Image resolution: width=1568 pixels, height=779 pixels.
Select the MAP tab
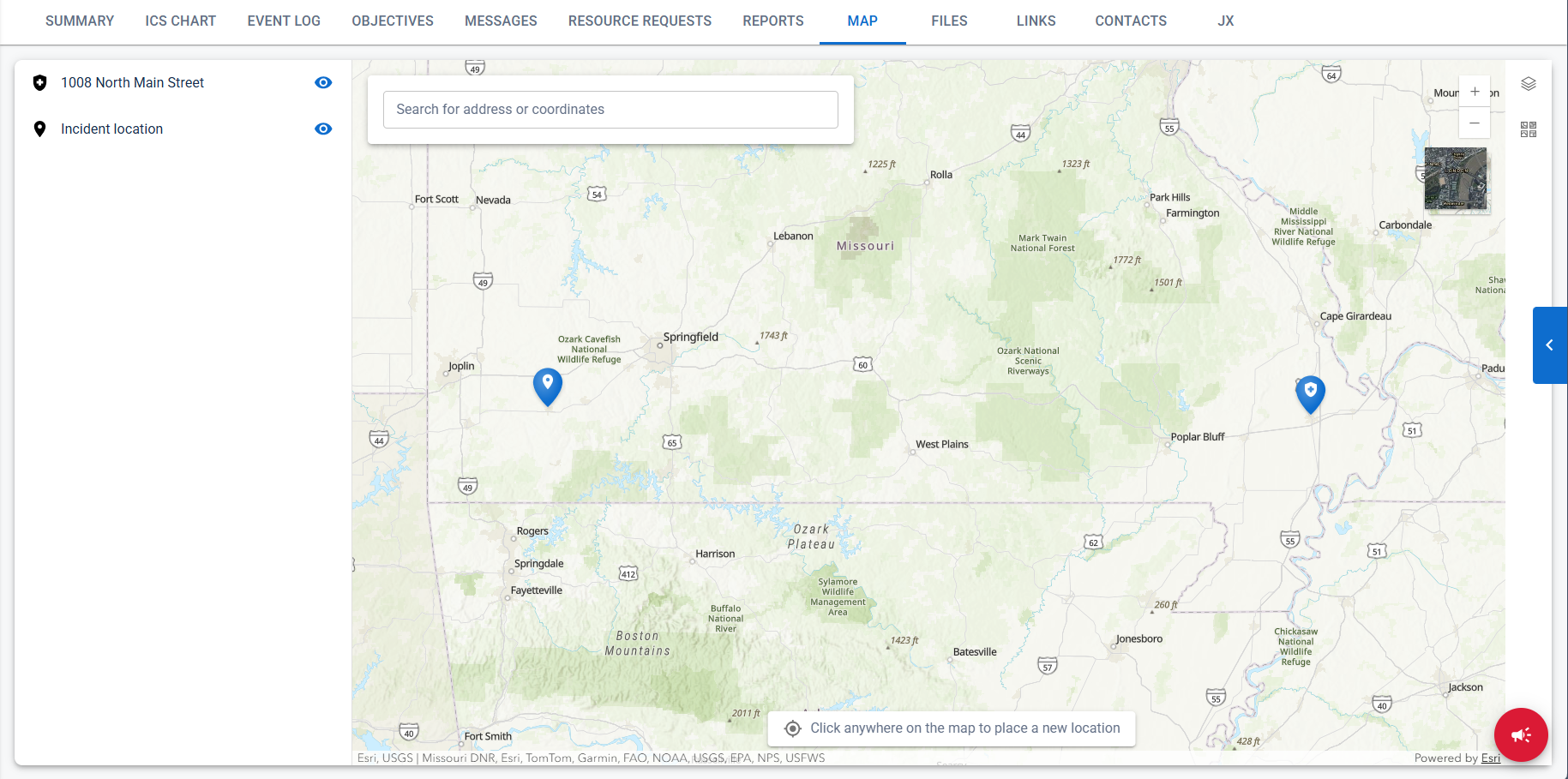(x=862, y=21)
